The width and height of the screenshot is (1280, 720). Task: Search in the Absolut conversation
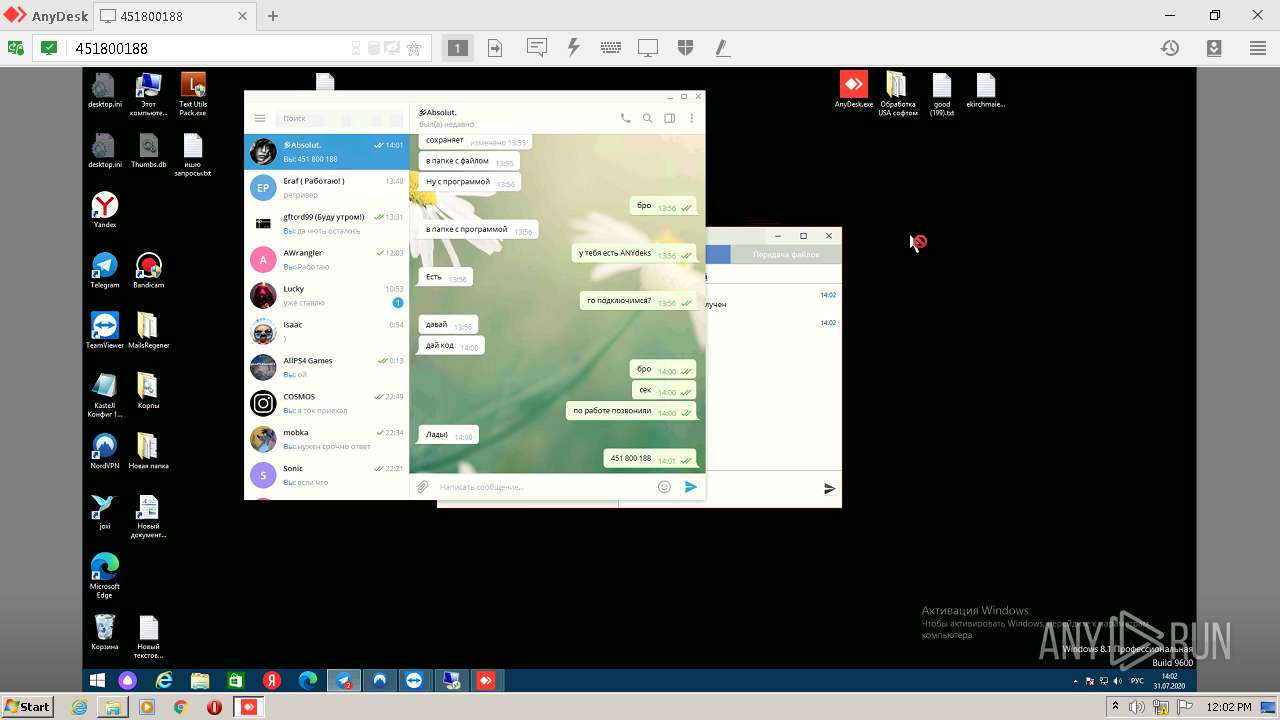pos(648,118)
